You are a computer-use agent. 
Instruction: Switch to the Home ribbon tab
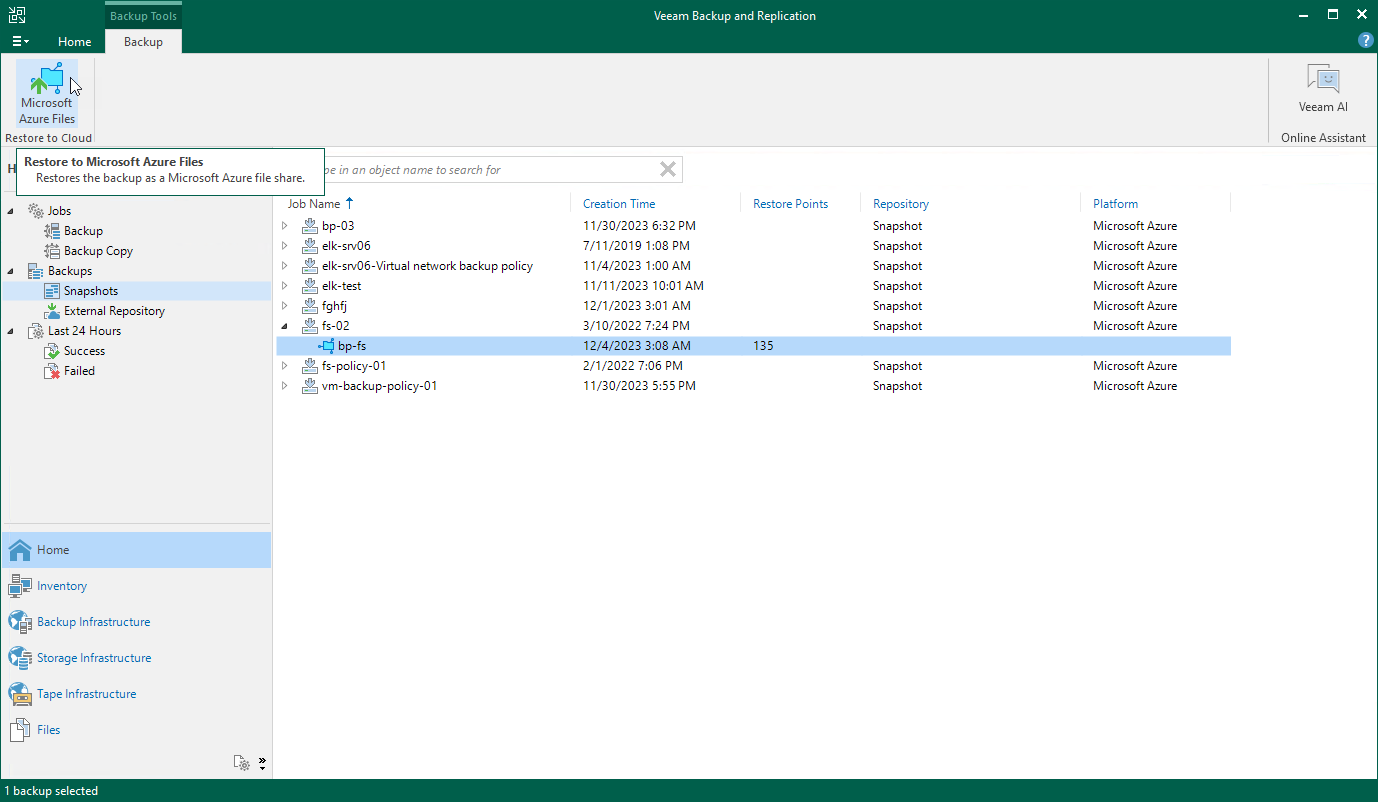point(75,42)
